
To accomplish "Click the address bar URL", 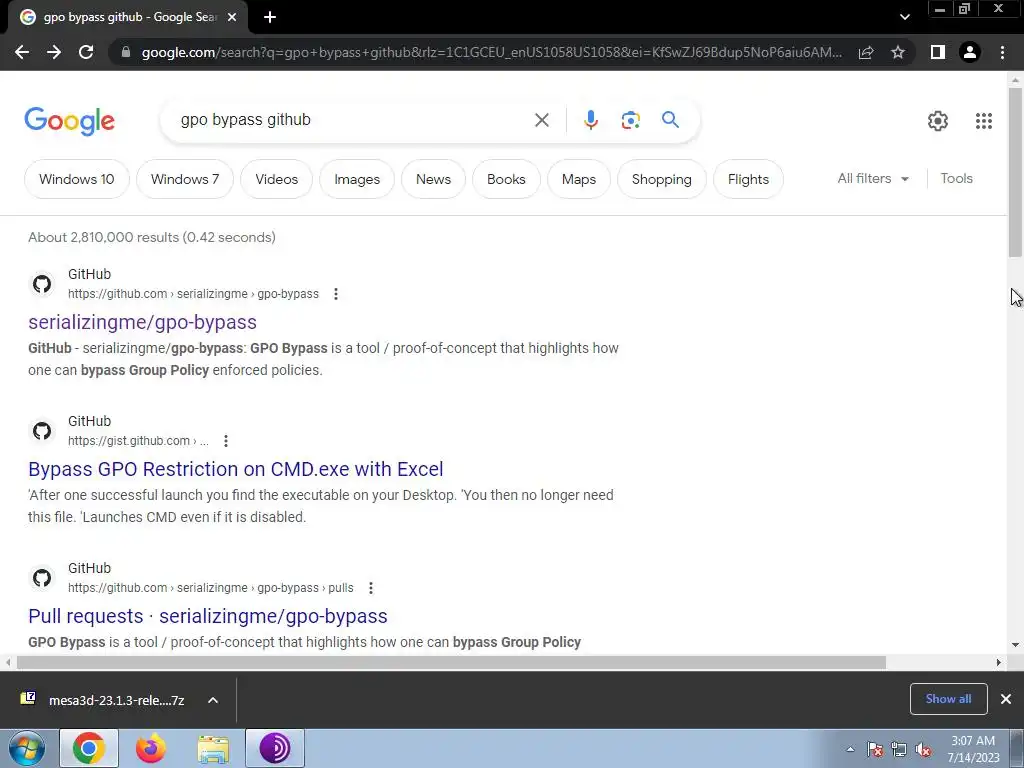I will point(491,52).
